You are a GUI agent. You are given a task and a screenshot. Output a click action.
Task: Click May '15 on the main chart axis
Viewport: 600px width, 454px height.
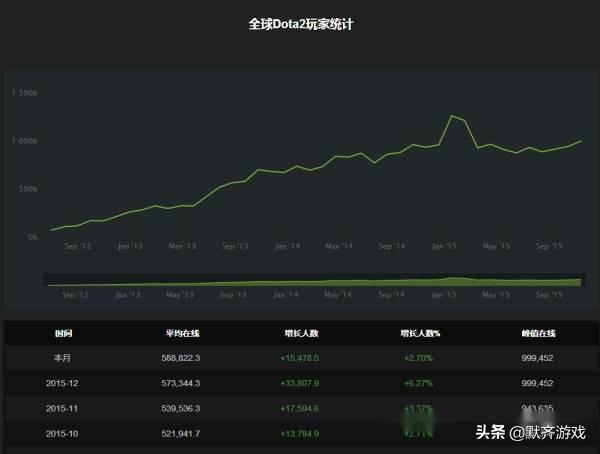click(496, 246)
